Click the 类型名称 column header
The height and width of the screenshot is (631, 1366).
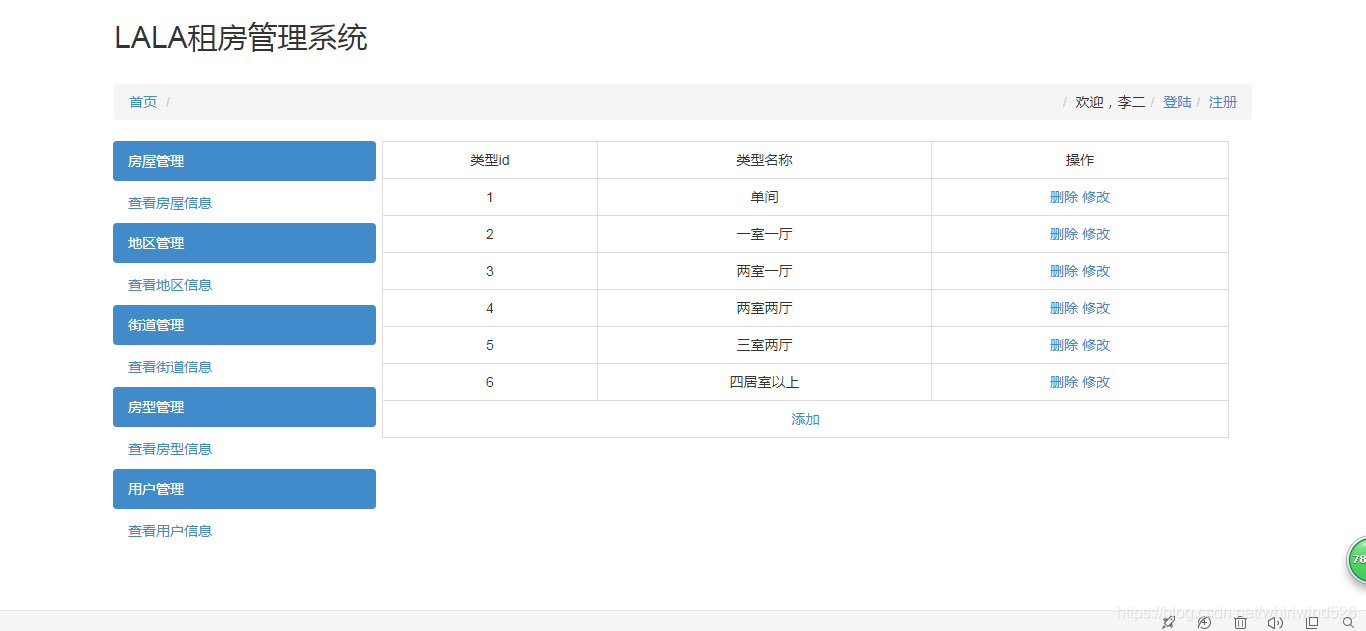[x=765, y=160]
